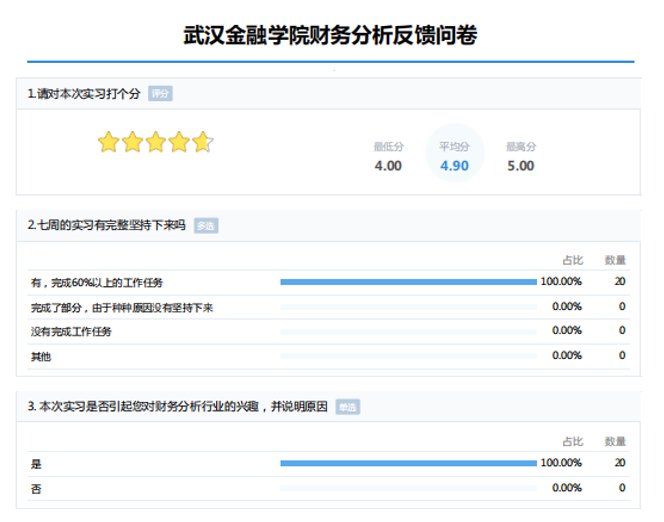Click the 最高分 value 5.00
Viewport: 664px width, 522px height.
pyautogui.click(x=520, y=166)
